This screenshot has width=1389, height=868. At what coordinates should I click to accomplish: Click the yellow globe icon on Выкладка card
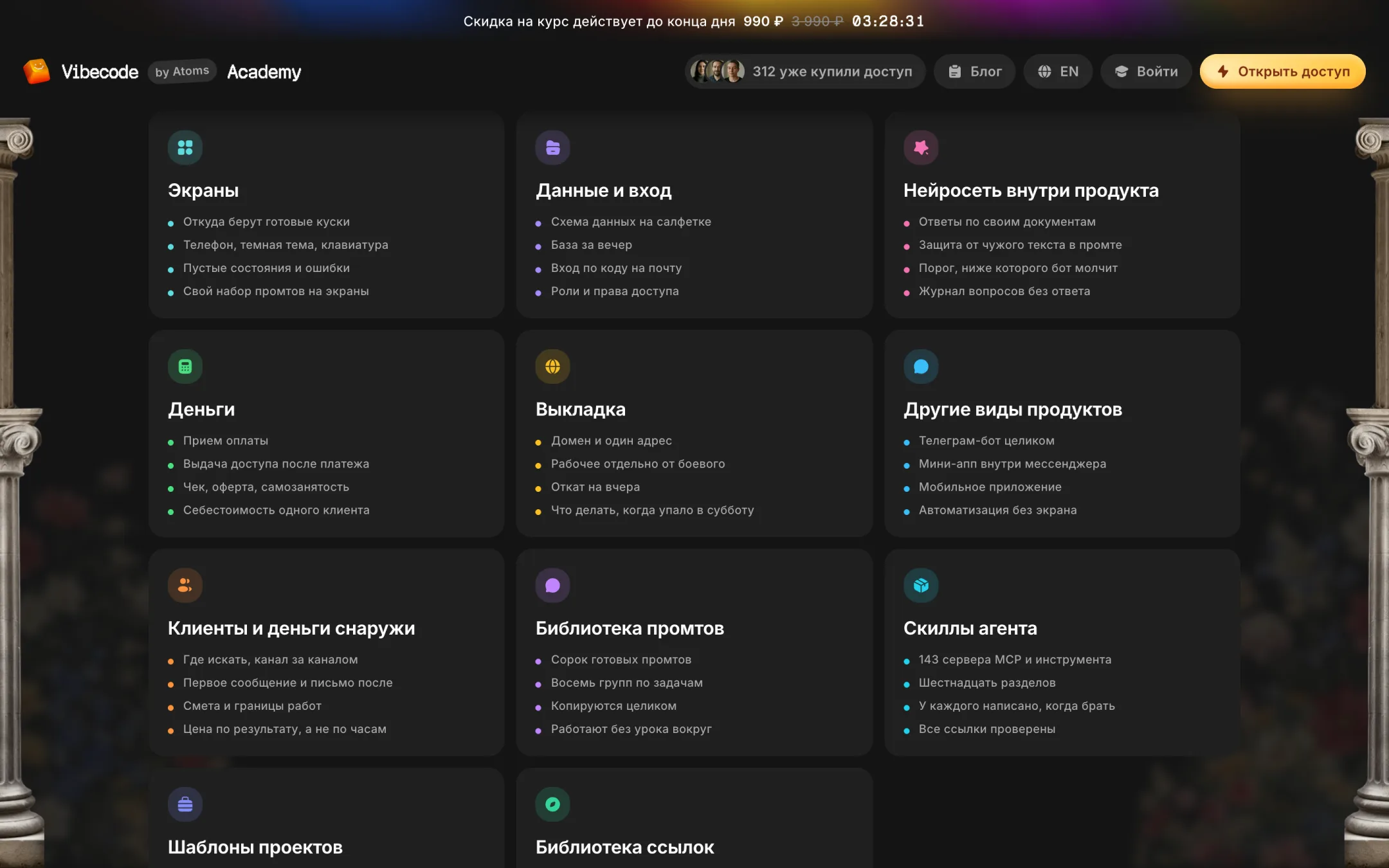click(553, 366)
